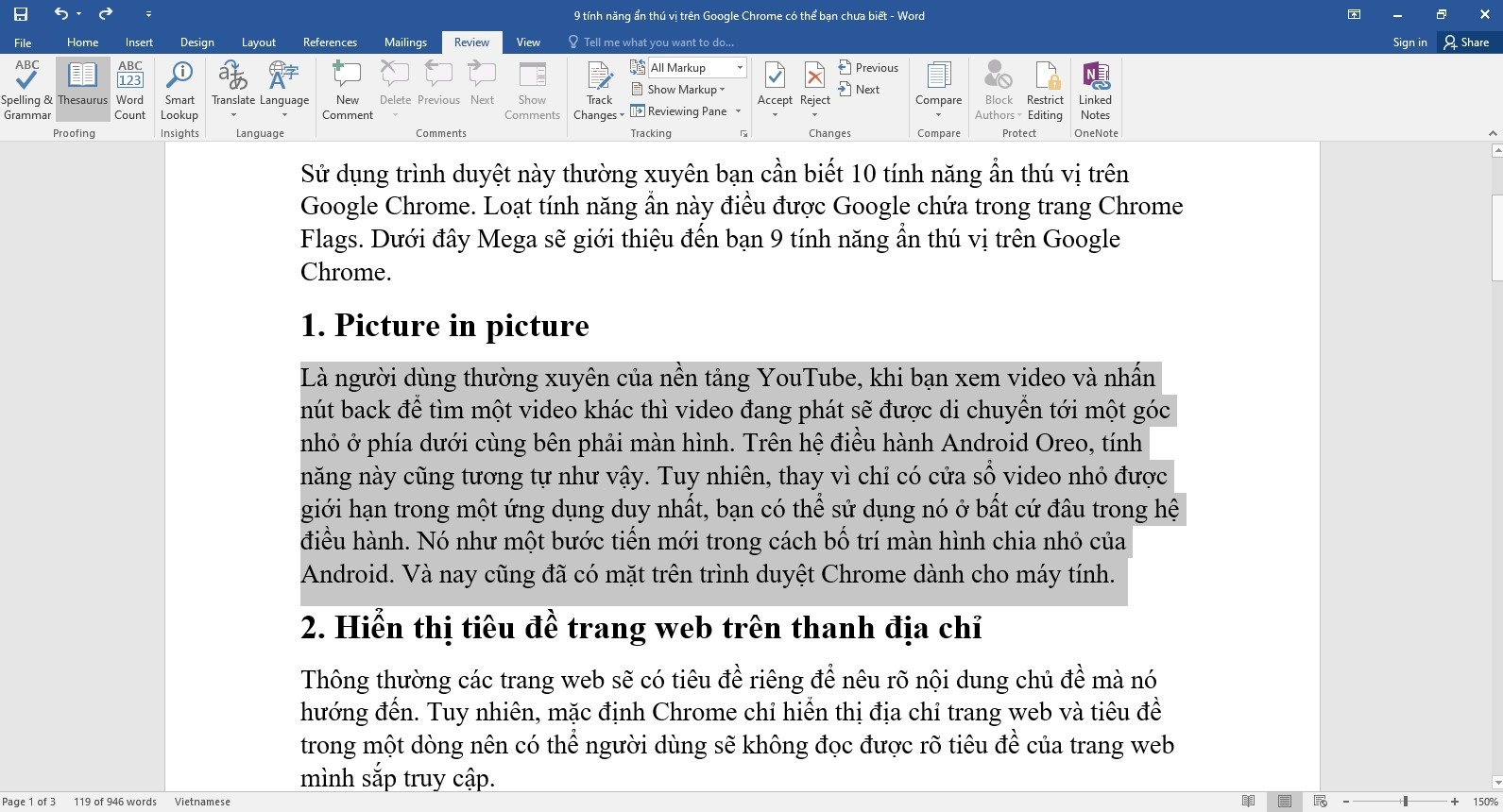Open the Design tab
This screenshot has width=1503, height=812.
(196, 42)
